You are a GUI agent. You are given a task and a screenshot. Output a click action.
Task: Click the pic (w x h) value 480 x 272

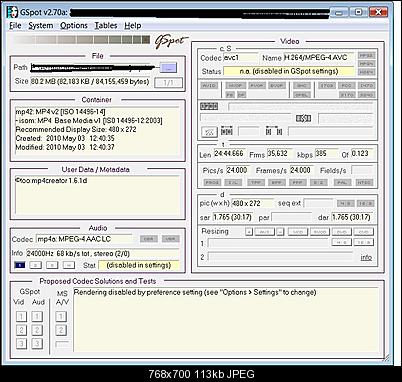point(252,203)
